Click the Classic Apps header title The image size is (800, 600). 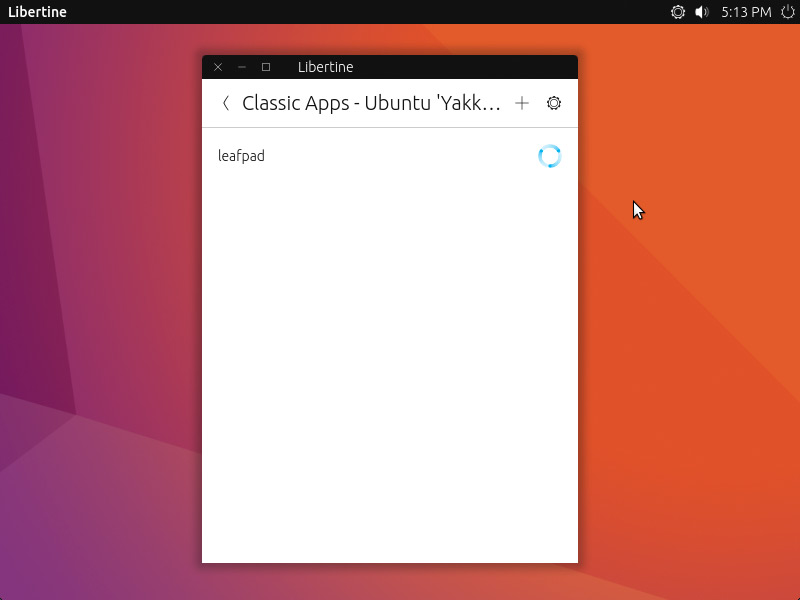371,103
